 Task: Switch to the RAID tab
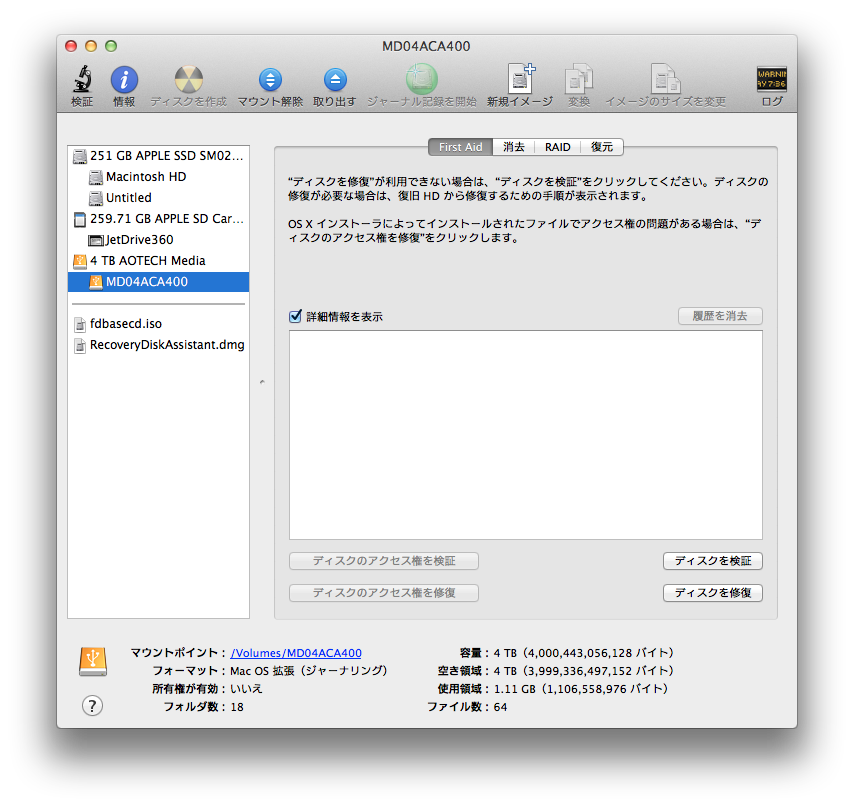coord(558,147)
